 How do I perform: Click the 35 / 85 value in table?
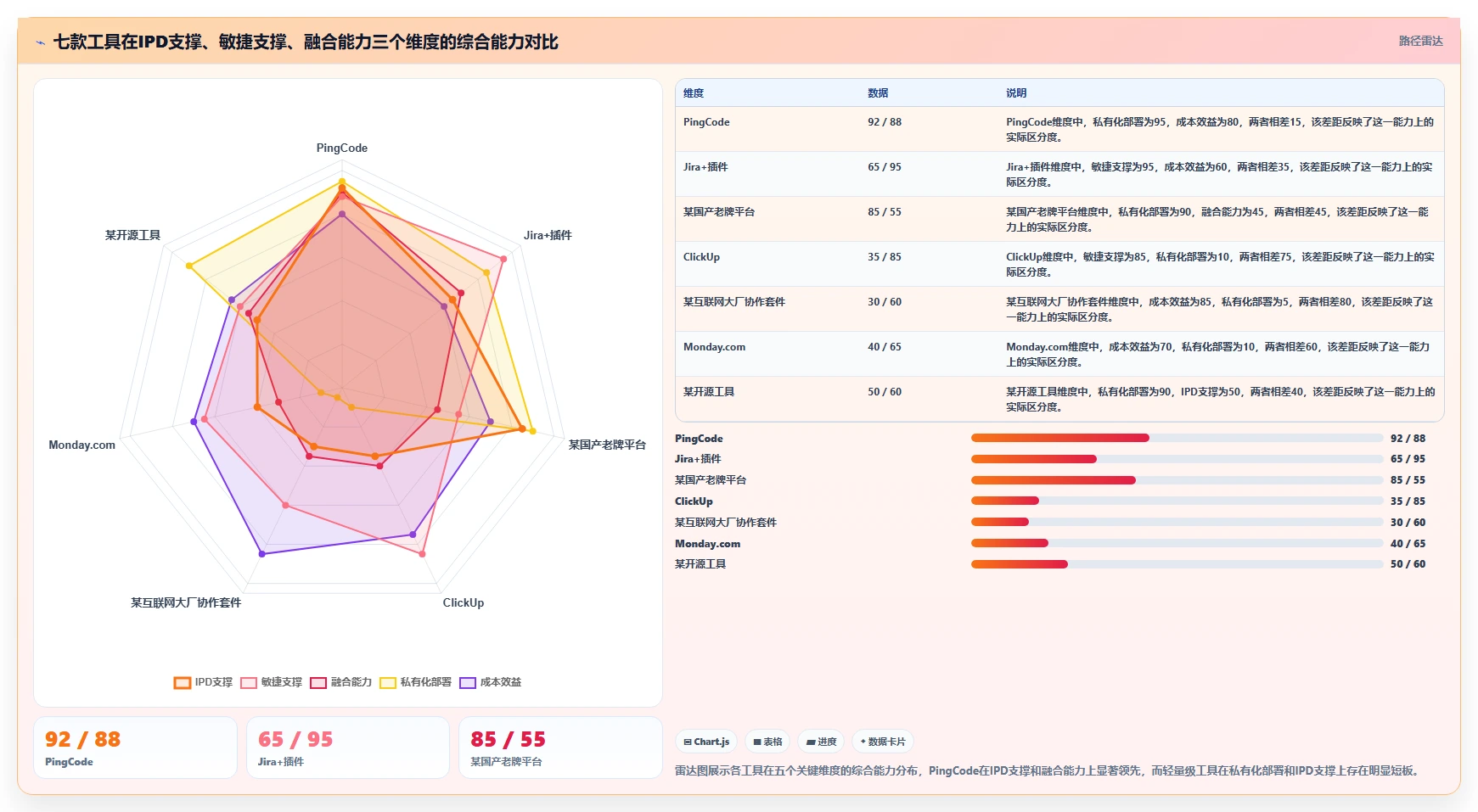click(885, 257)
